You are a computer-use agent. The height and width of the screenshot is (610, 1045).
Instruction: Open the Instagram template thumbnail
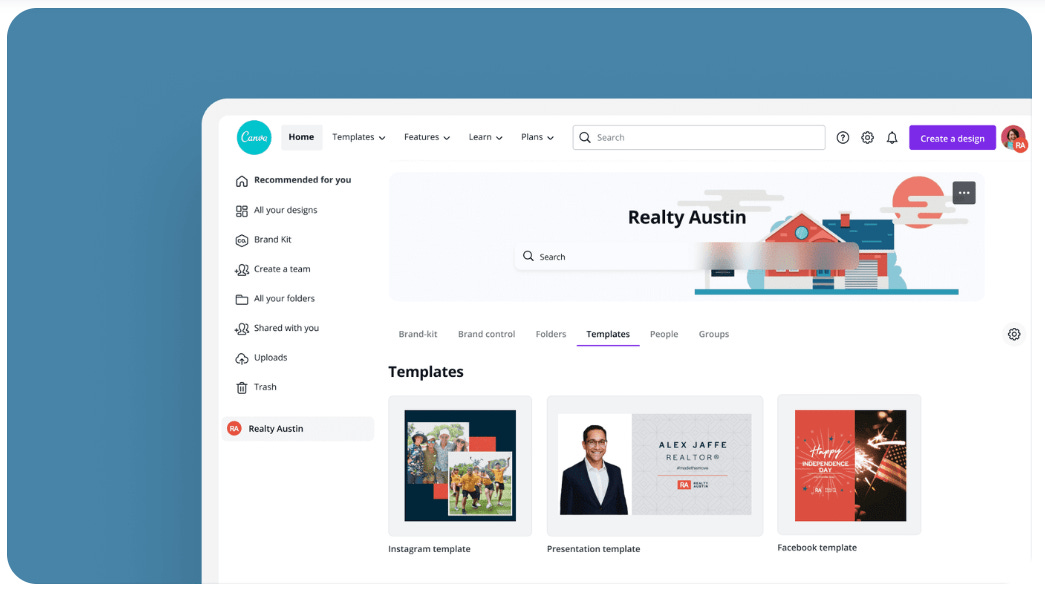[460, 465]
